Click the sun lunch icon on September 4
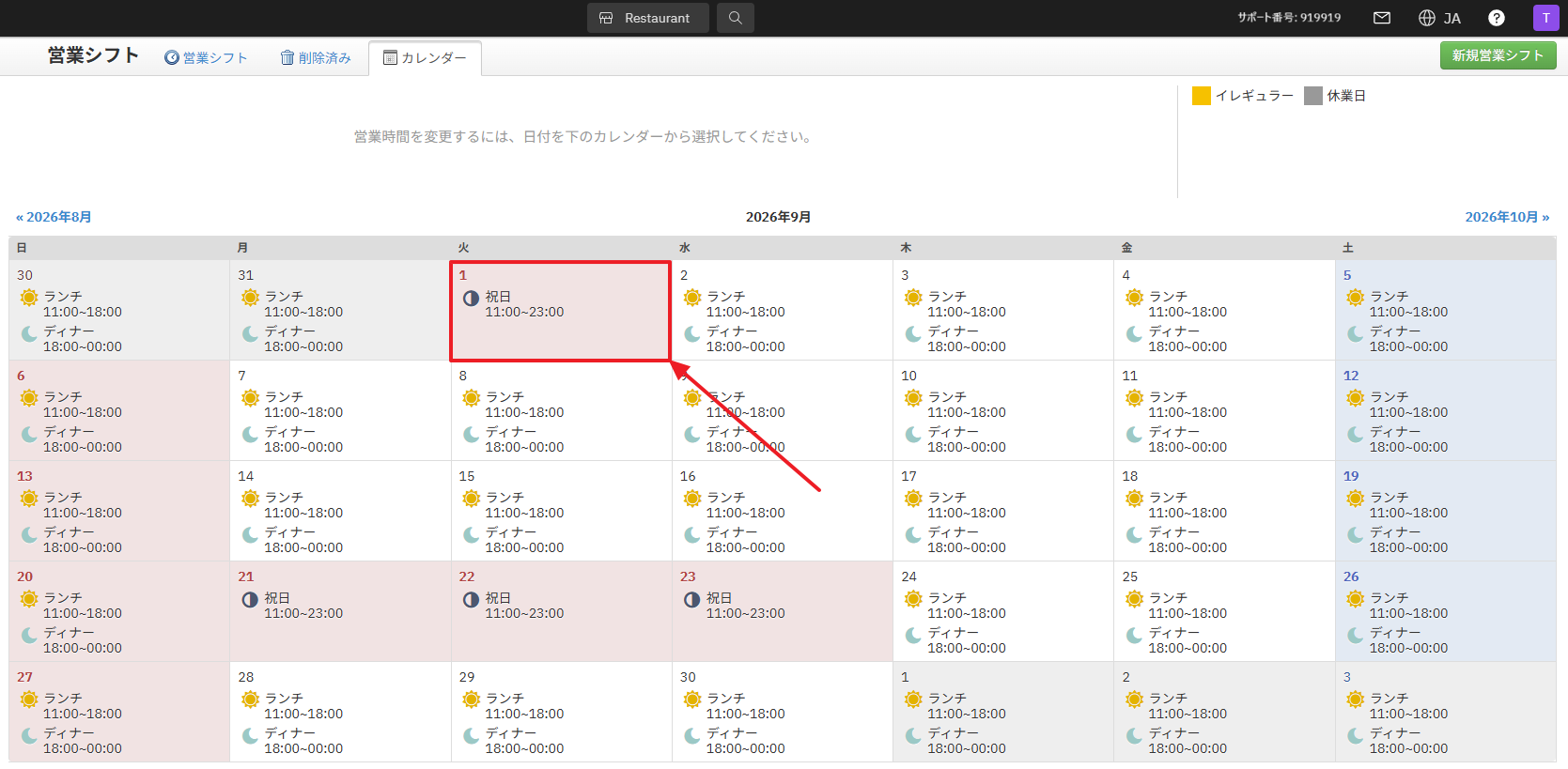Screen dimensions: 1568x769 click(x=1134, y=298)
